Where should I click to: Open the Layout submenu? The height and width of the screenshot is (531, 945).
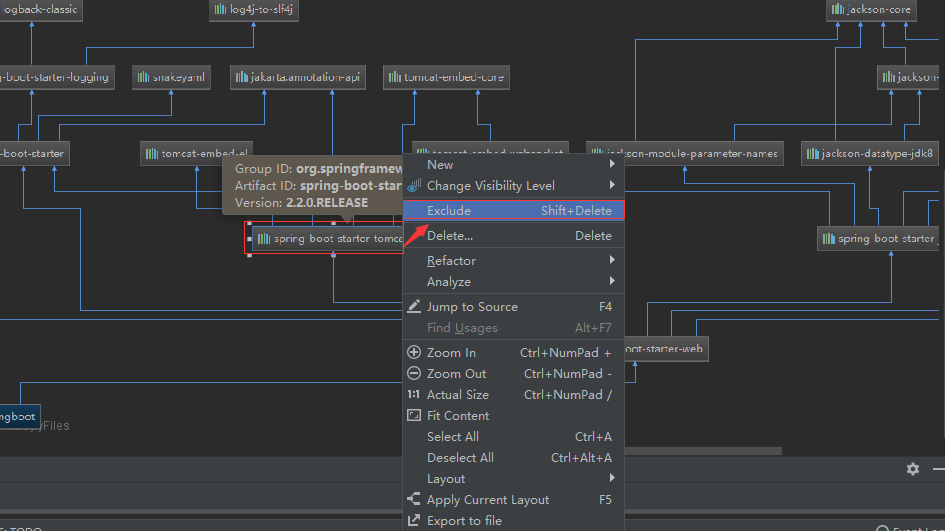pyautogui.click(x=513, y=479)
